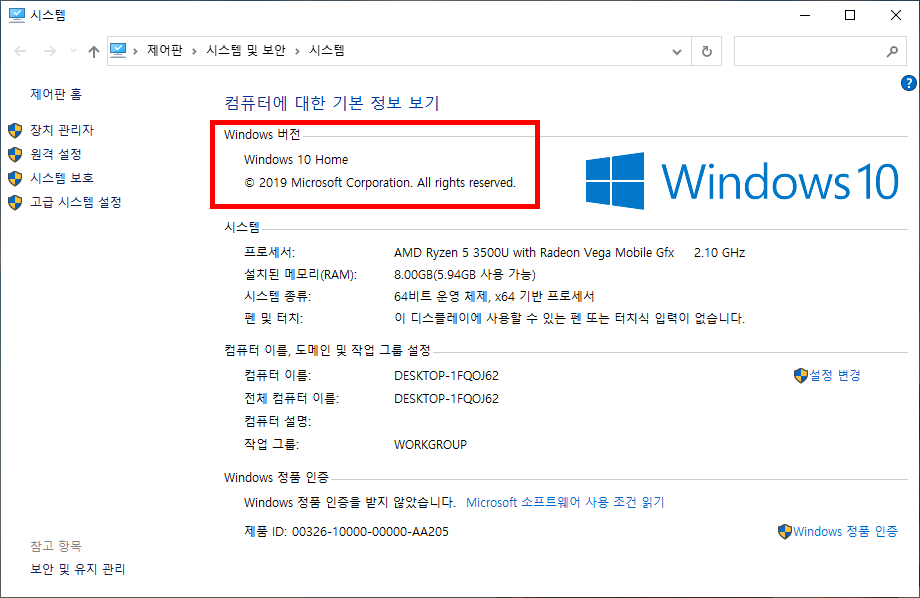Click the computer icon in address bar
Viewport: 920px width, 598px height.
(118, 50)
